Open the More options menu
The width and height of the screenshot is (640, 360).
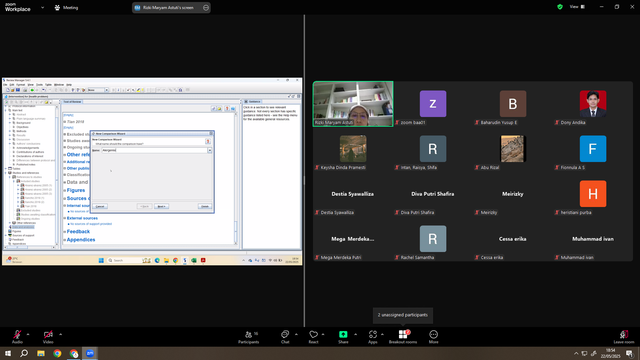433,337
